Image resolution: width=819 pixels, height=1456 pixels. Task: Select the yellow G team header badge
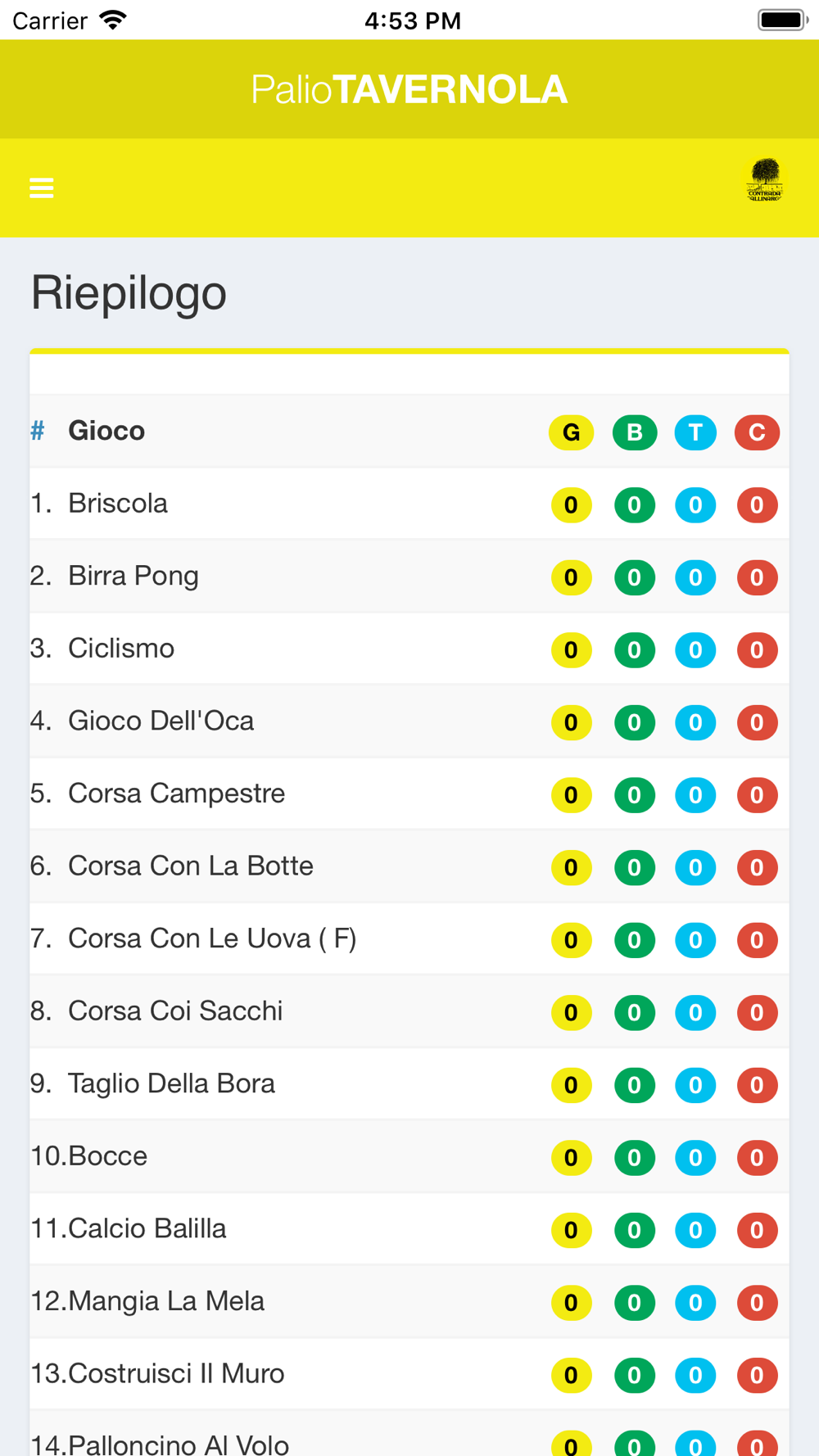click(x=571, y=432)
